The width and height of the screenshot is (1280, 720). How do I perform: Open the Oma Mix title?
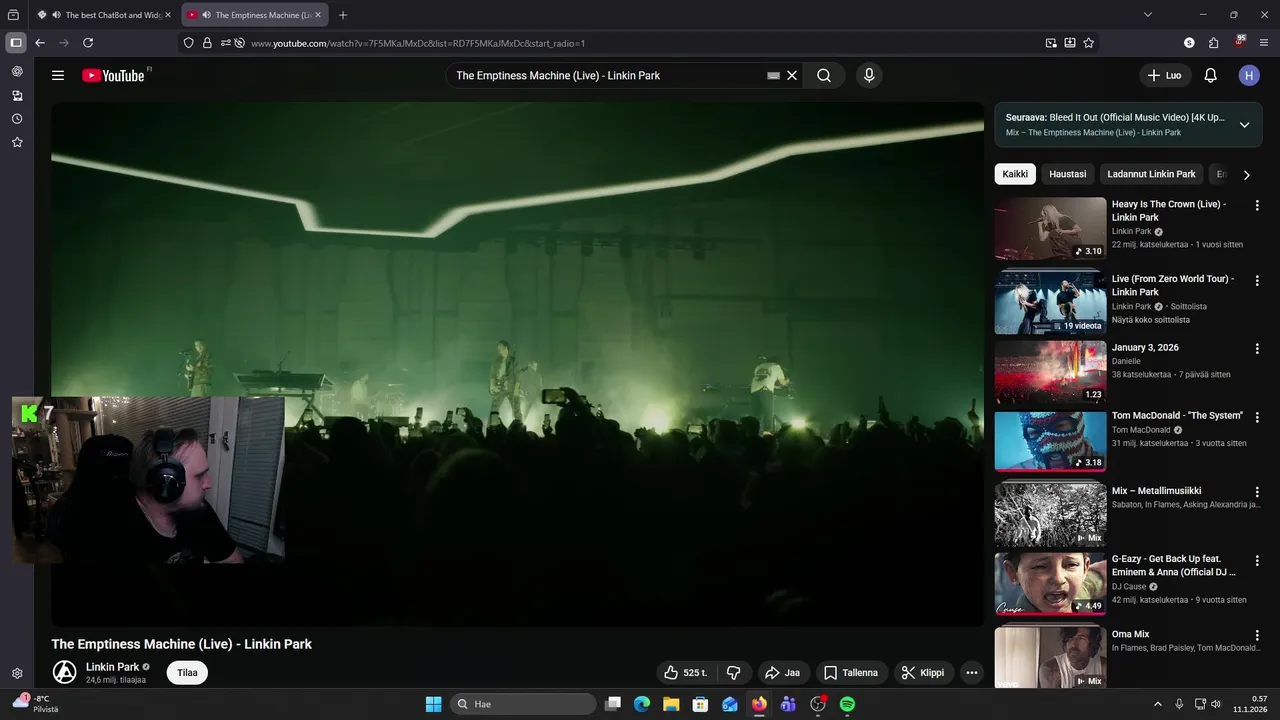[x=1130, y=634]
